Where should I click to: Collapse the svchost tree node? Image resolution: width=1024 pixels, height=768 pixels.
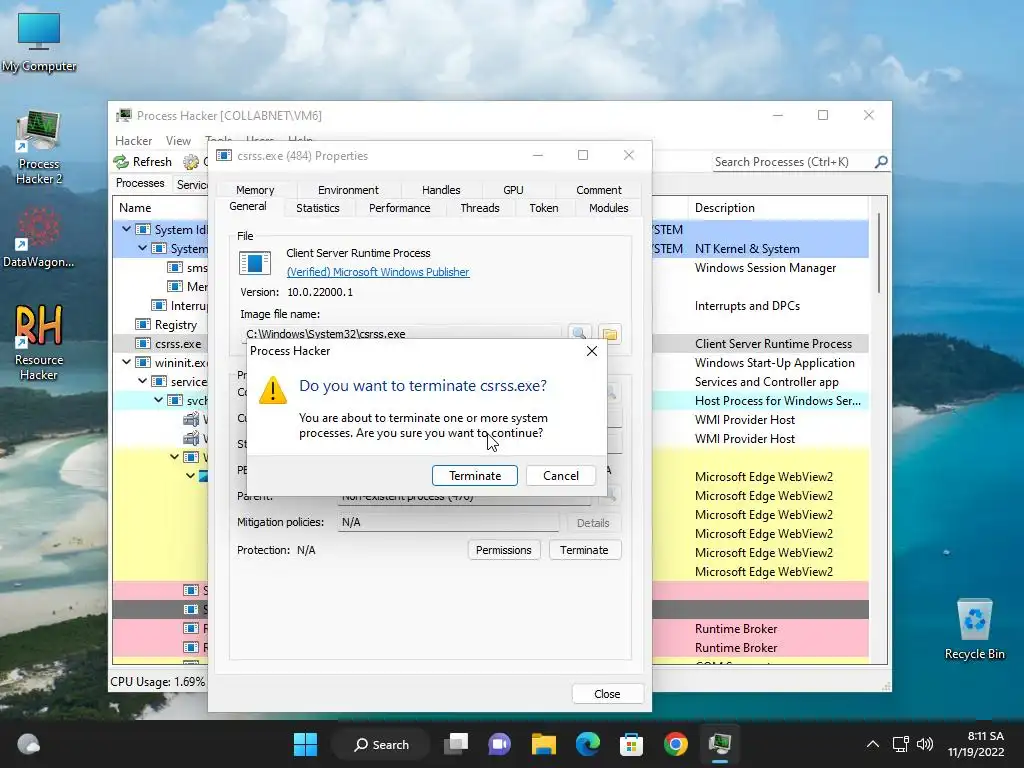click(x=159, y=400)
